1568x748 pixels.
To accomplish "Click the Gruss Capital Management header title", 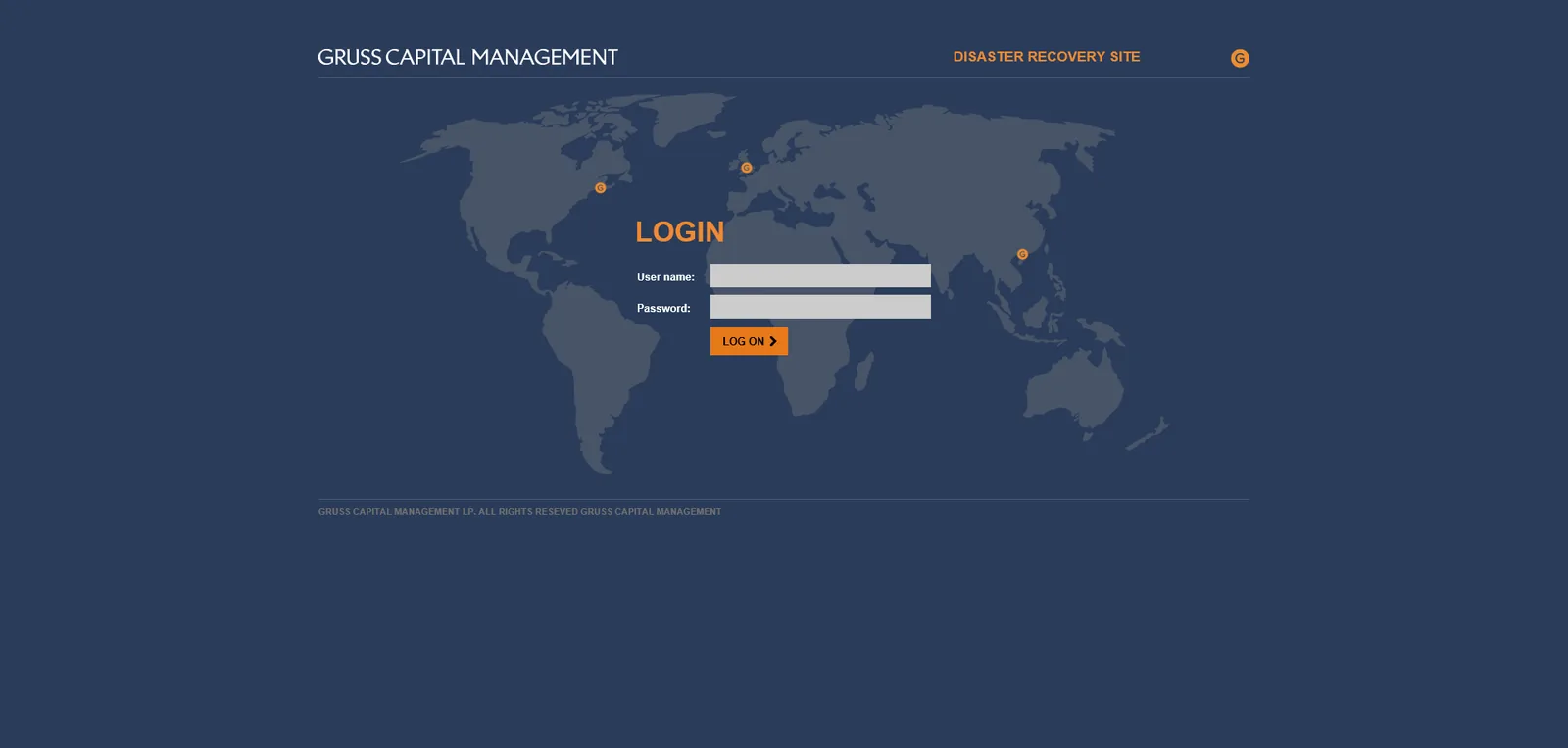I will pyautogui.click(x=467, y=57).
